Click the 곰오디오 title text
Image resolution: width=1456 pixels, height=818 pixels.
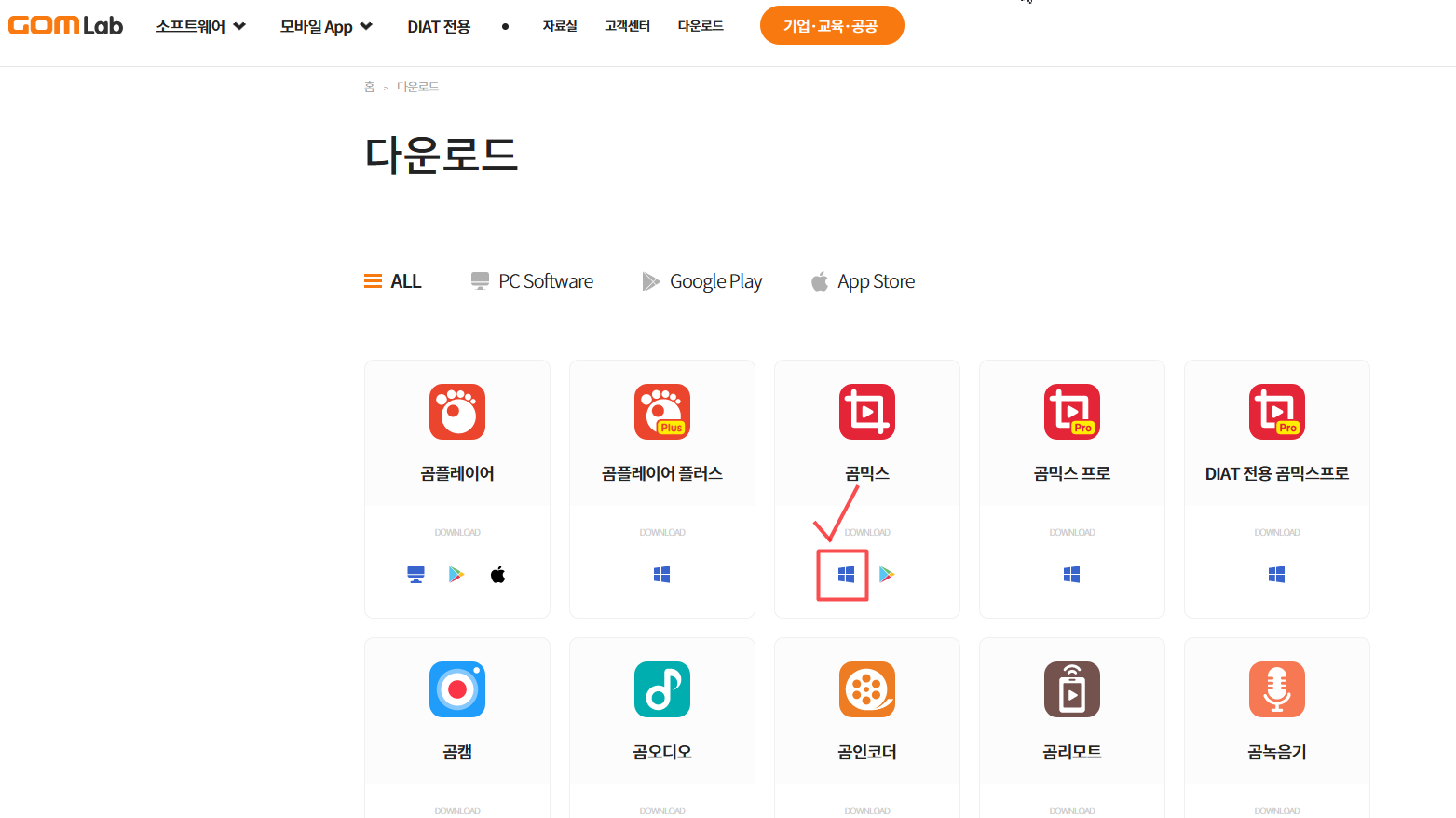click(662, 752)
